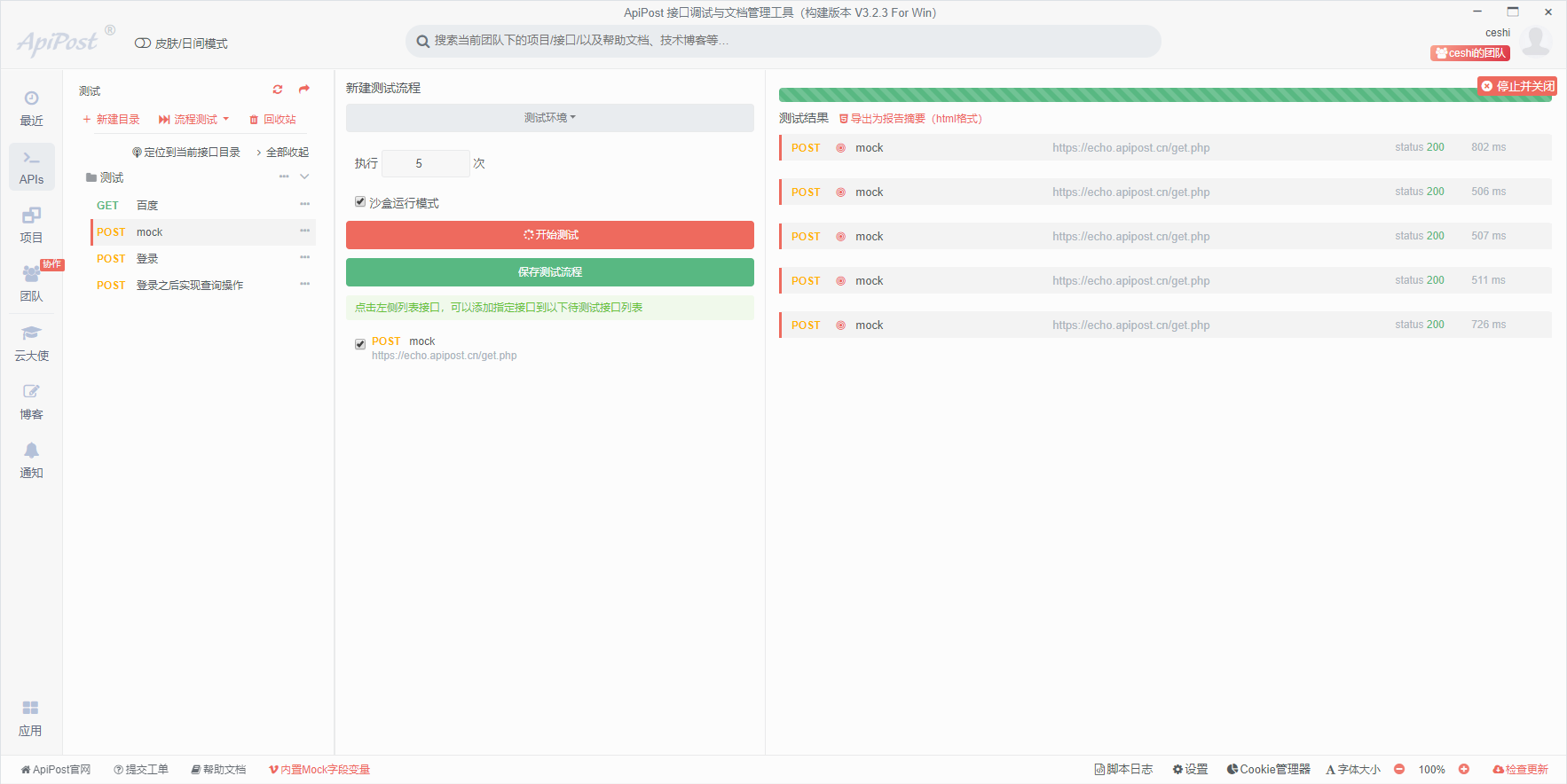Click the share arrow icon in 测试 panel
The height and width of the screenshot is (784, 1567).
click(304, 90)
